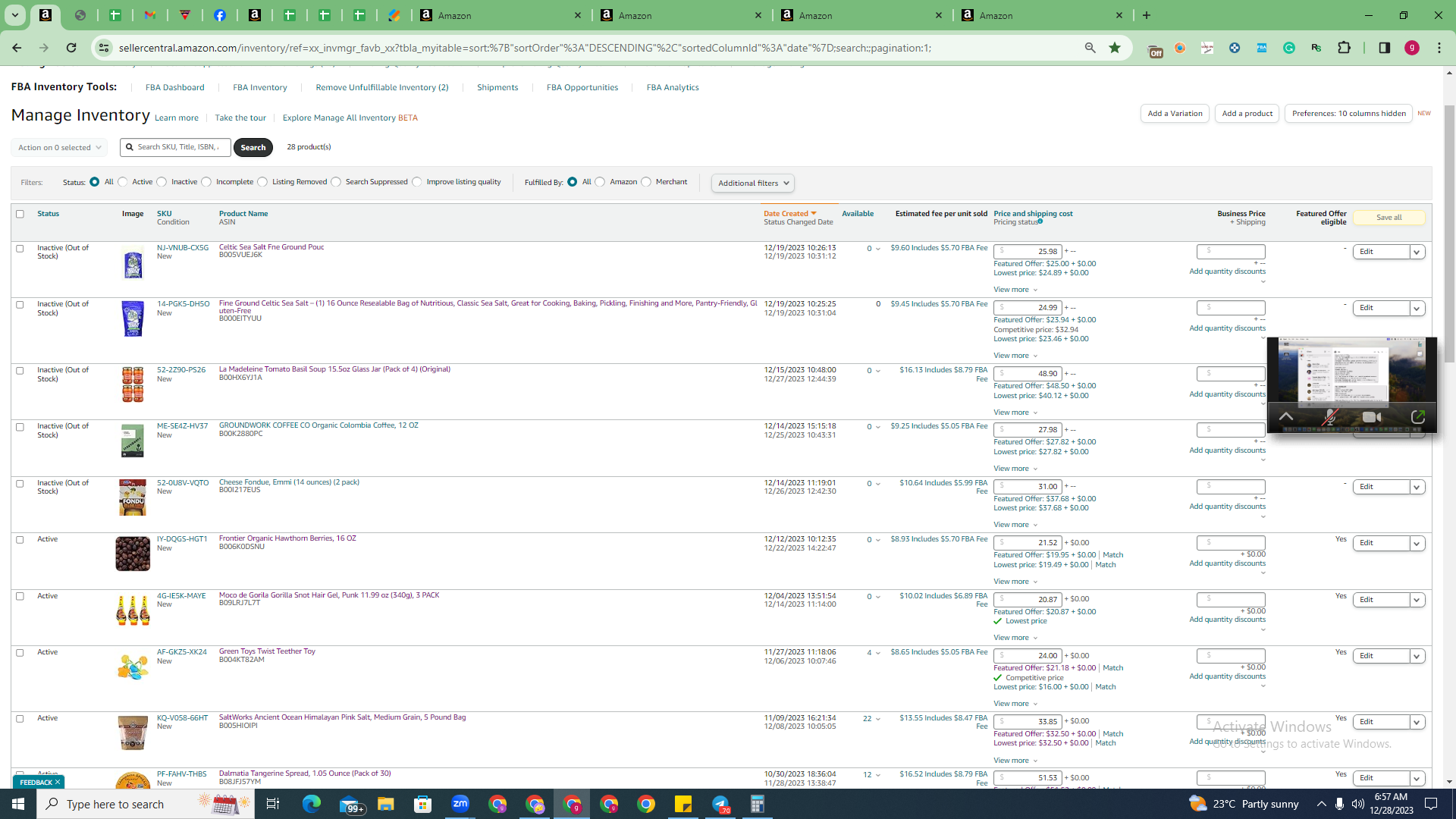
Task: Click Zoom share screen arrow icon
Action: 1417,417
